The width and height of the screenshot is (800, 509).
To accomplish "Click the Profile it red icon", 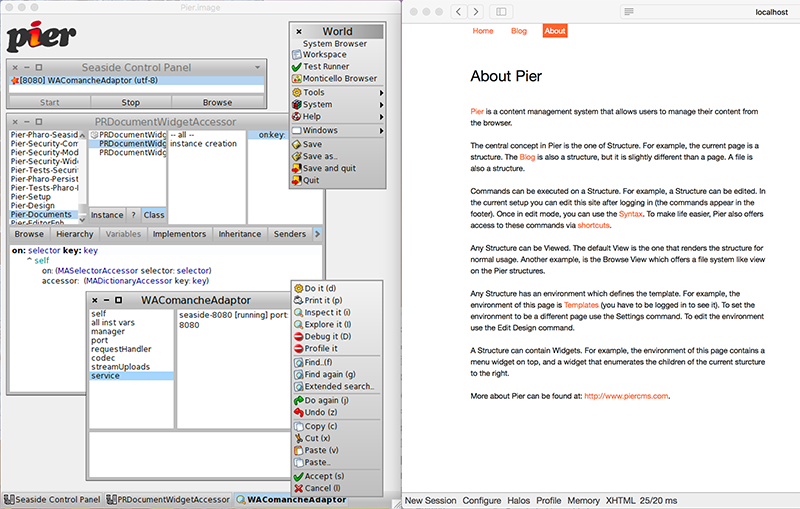I will (299, 349).
